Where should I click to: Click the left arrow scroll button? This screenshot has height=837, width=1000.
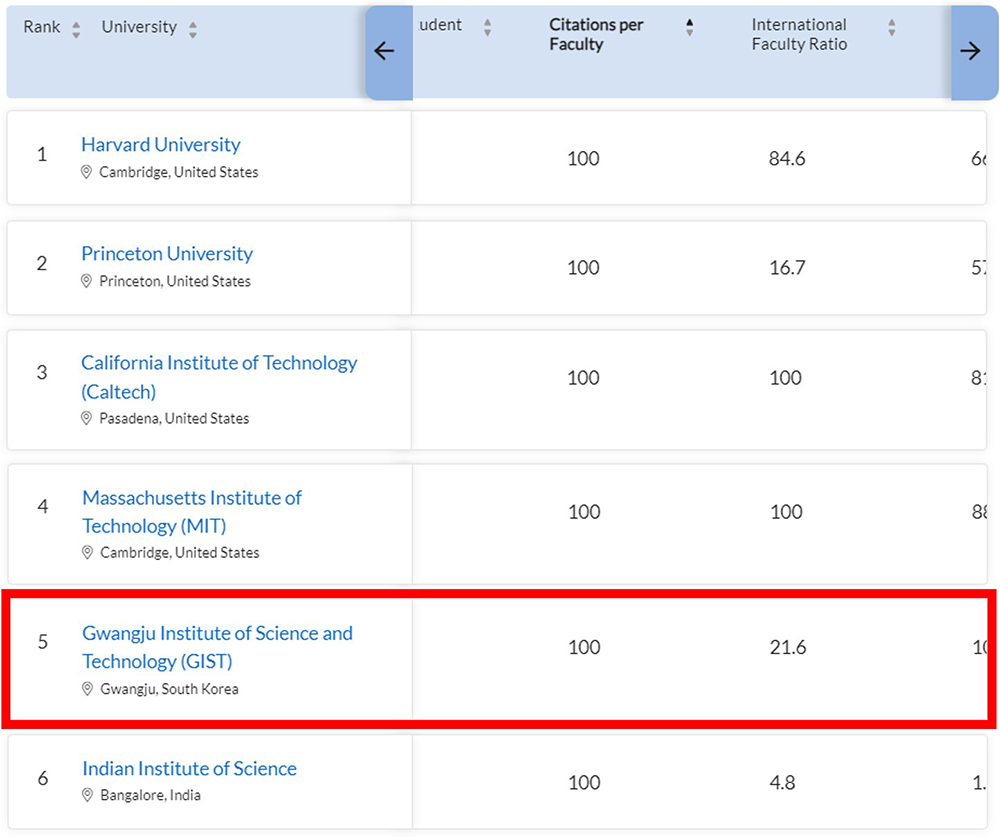(x=385, y=52)
